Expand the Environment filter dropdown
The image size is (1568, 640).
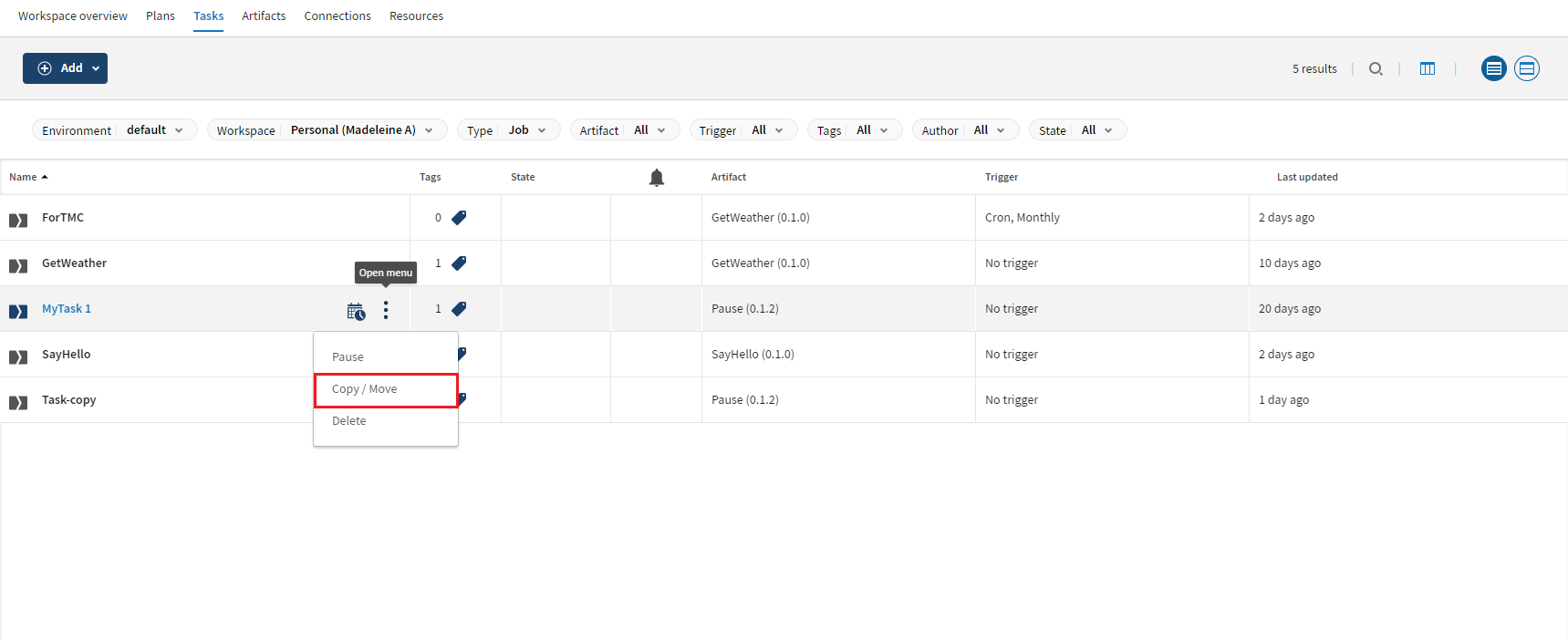coord(115,130)
